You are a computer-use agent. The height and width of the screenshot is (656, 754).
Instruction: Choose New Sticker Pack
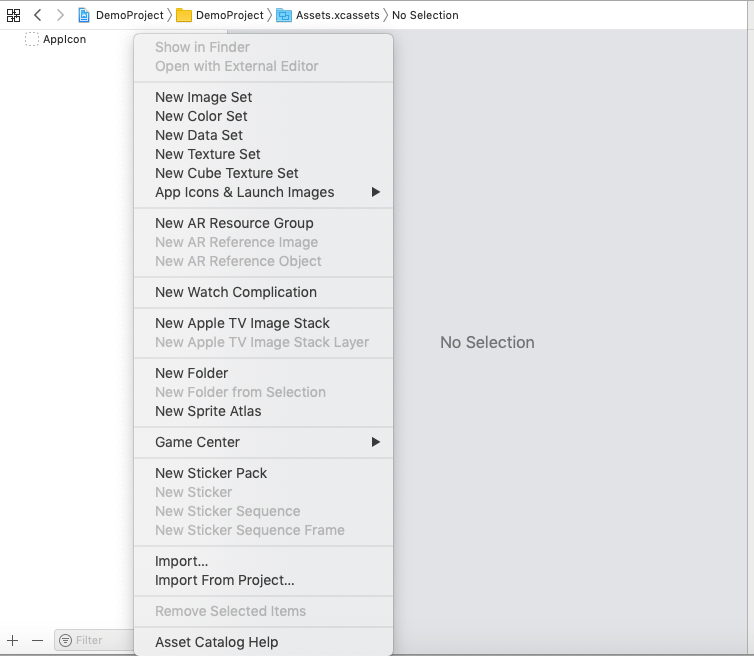[x=264, y=473]
